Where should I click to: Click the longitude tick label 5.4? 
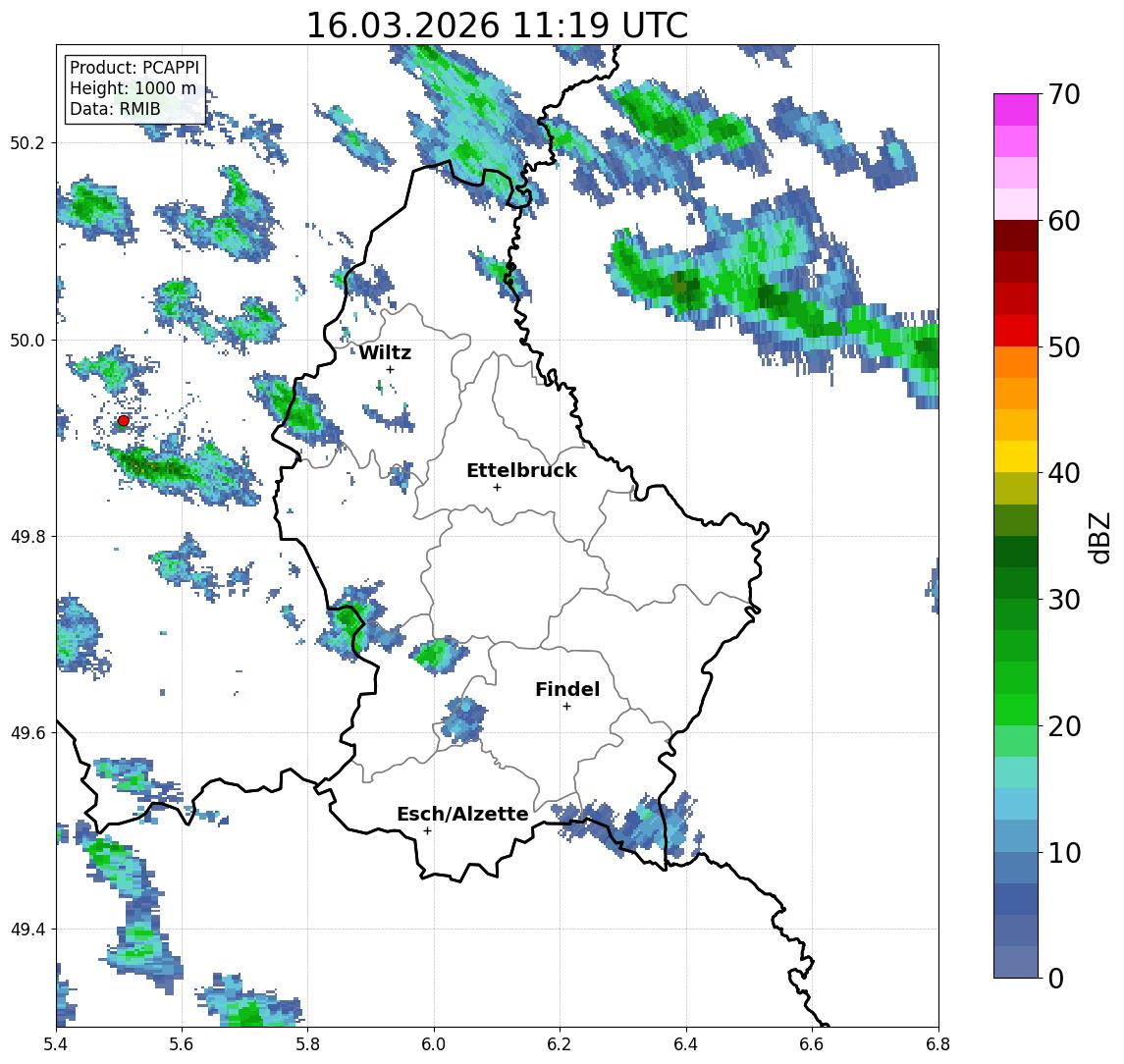pos(56,1044)
